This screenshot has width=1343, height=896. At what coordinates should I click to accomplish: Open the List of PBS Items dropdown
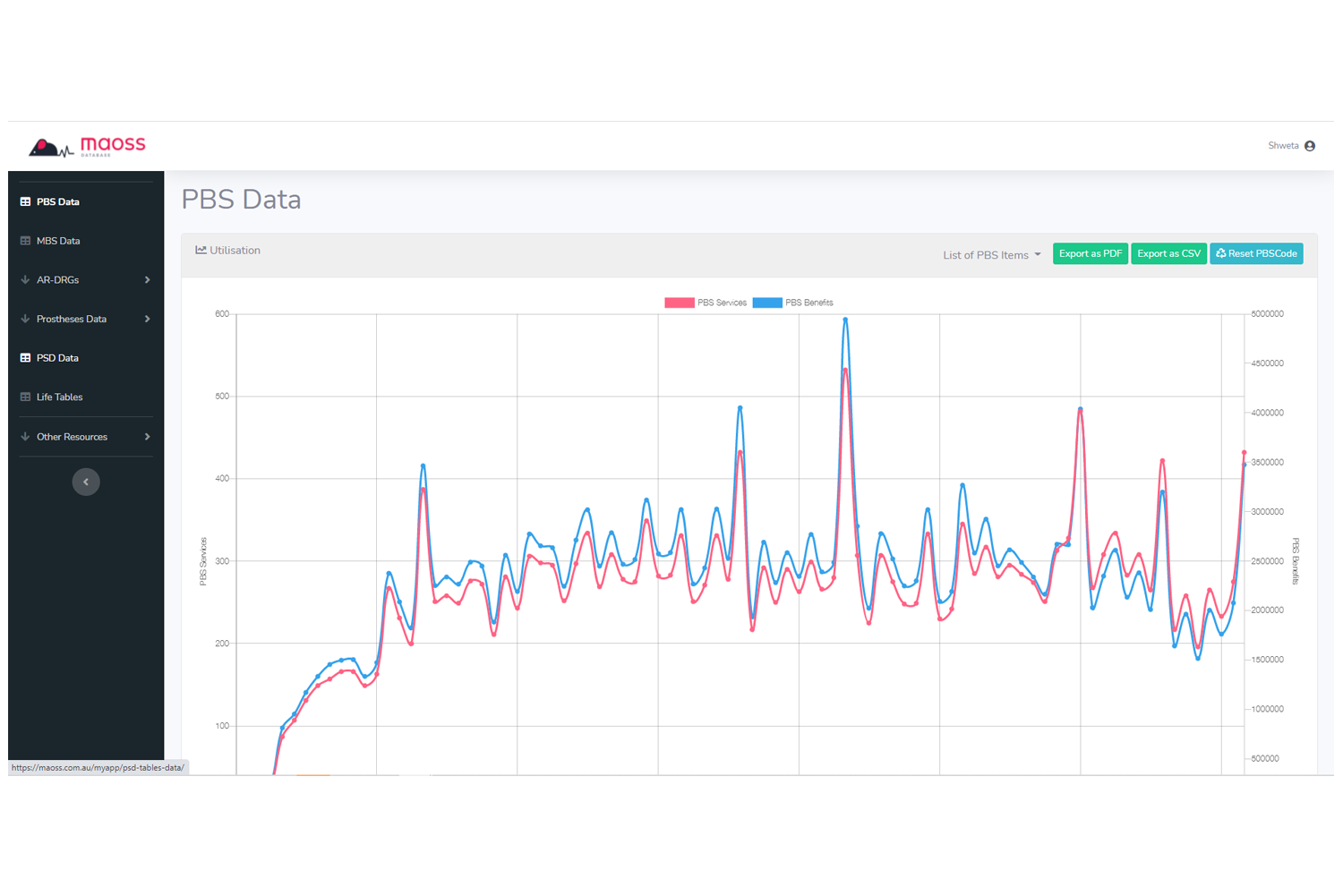[992, 255]
